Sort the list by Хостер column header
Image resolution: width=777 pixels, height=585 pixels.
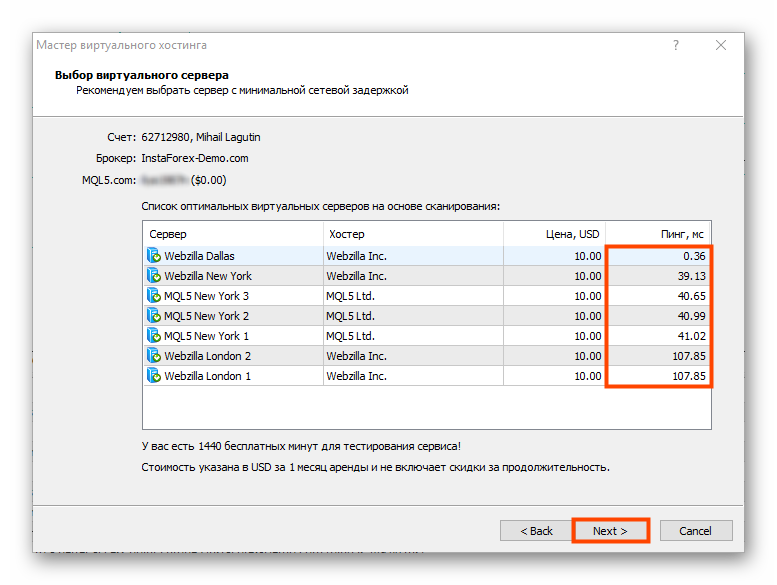[x=413, y=234]
